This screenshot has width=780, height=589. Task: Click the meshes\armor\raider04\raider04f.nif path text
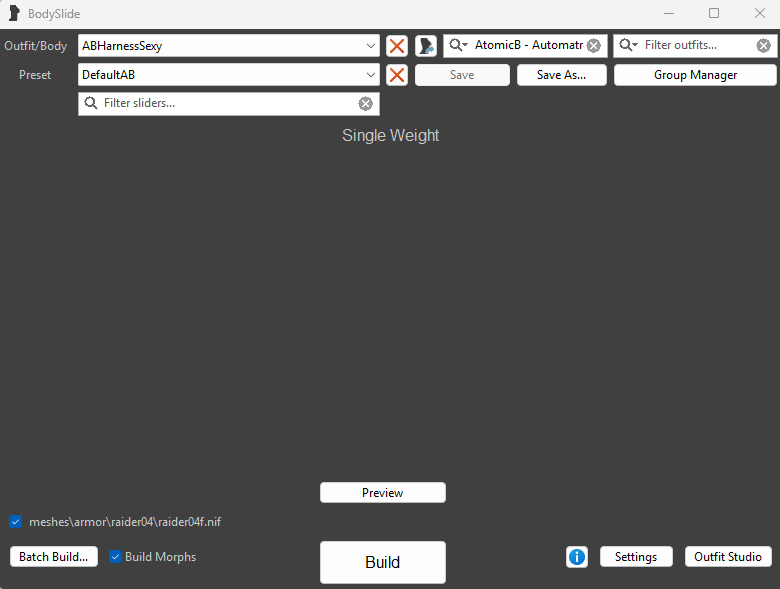pos(125,522)
